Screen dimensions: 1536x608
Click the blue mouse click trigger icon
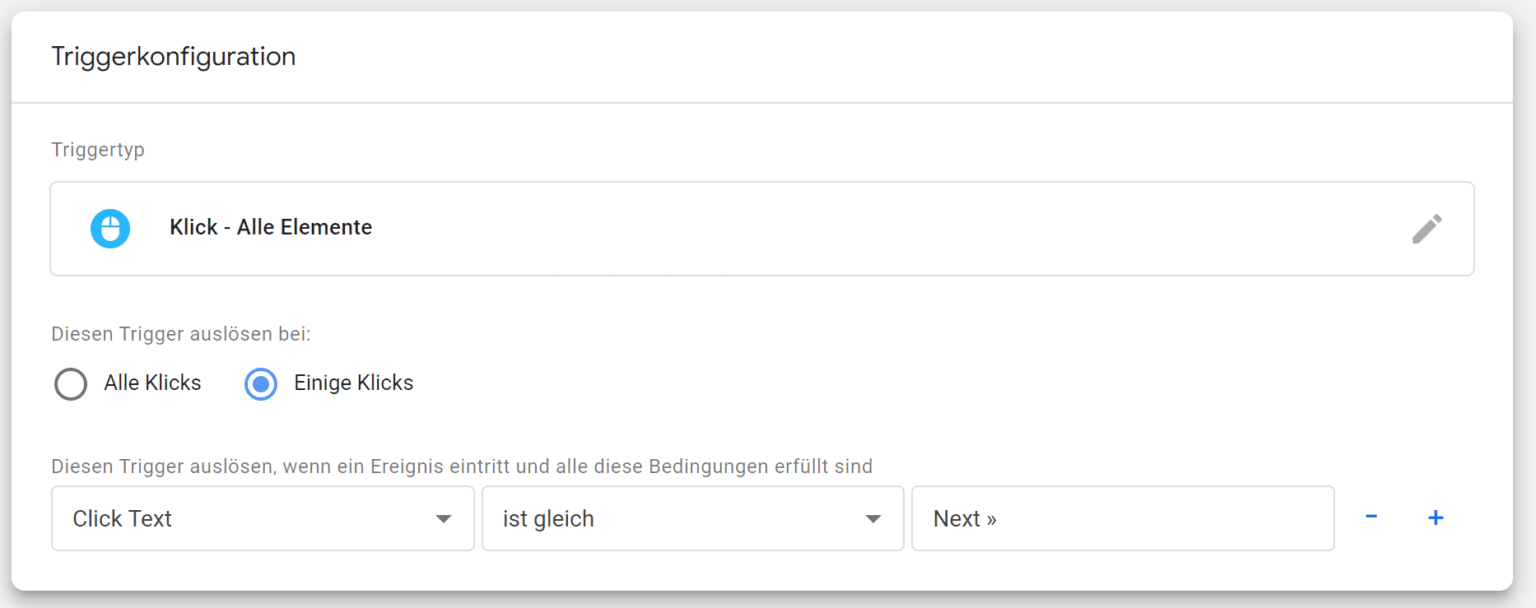[110, 228]
